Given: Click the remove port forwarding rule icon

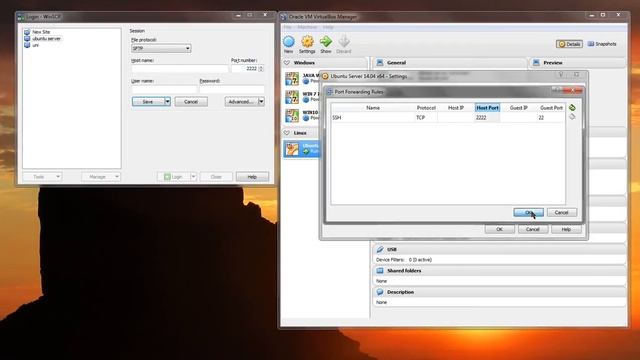Looking at the screenshot, I should 572,117.
